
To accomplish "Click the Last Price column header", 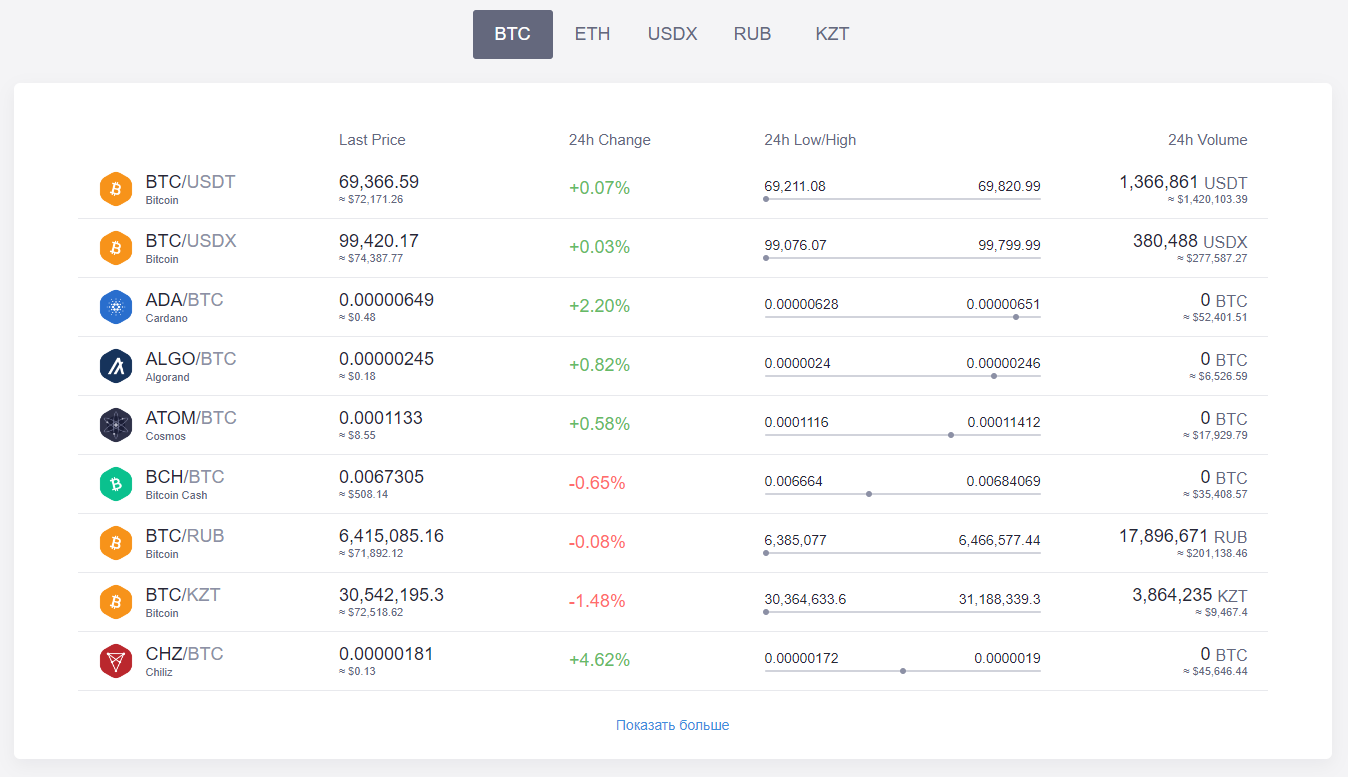I will point(372,140).
